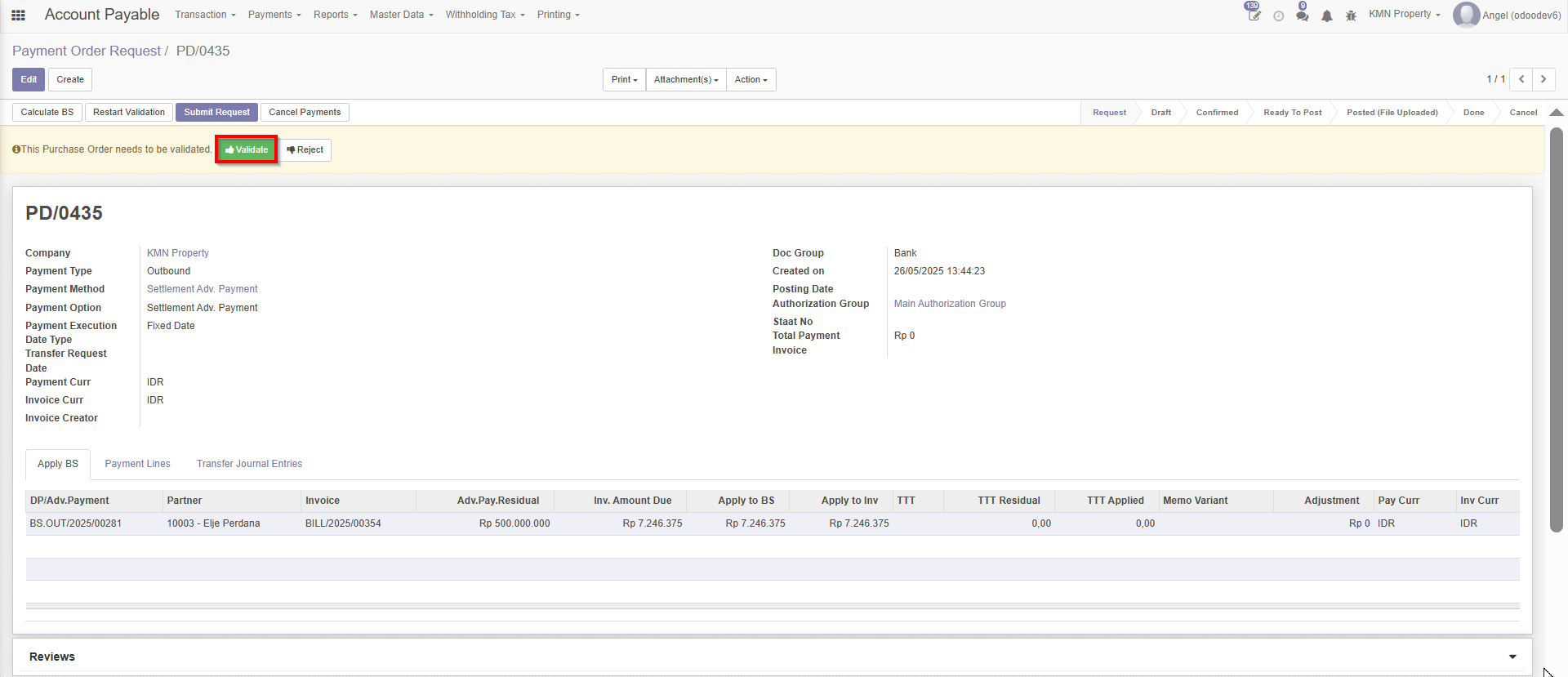
Task: Open the Attachment(s) dropdown
Action: (x=686, y=79)
